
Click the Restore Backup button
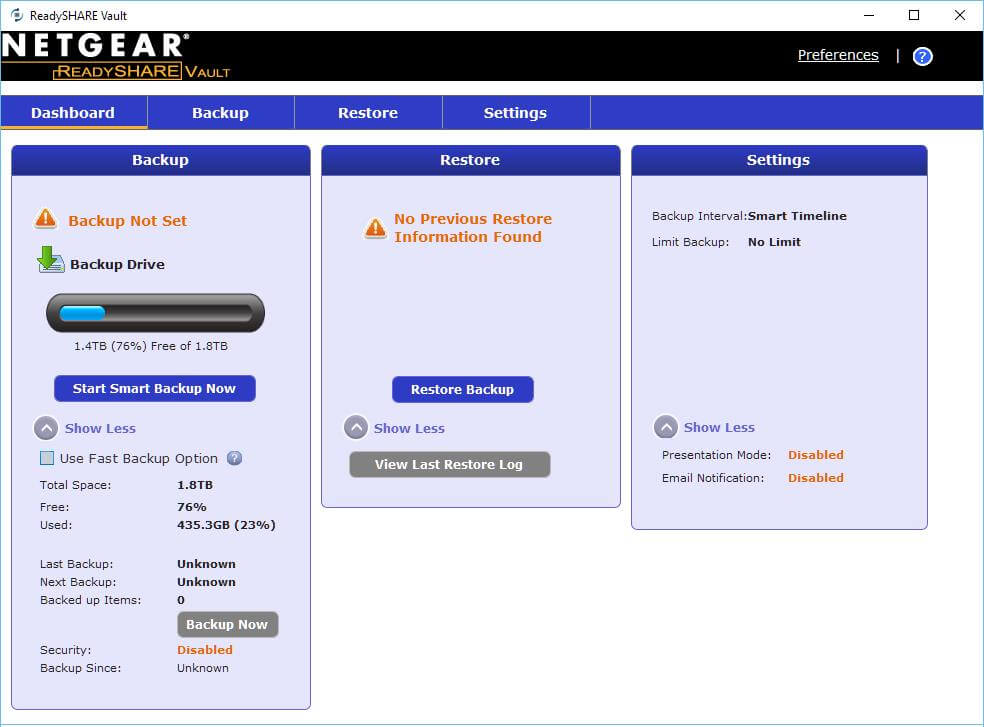(462, 390)
